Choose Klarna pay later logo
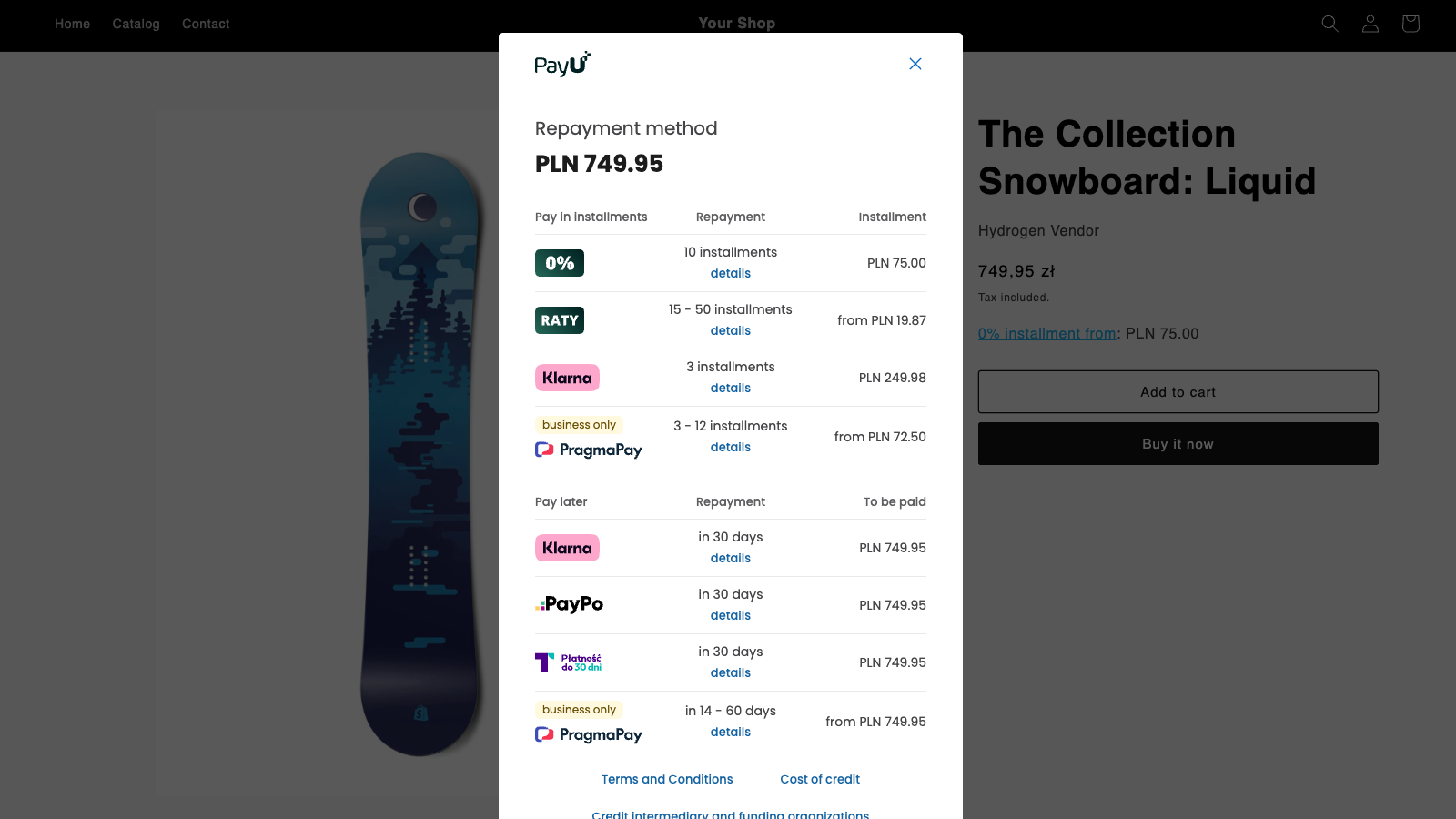Viewport: 1456px width, 819px height. 567,548
